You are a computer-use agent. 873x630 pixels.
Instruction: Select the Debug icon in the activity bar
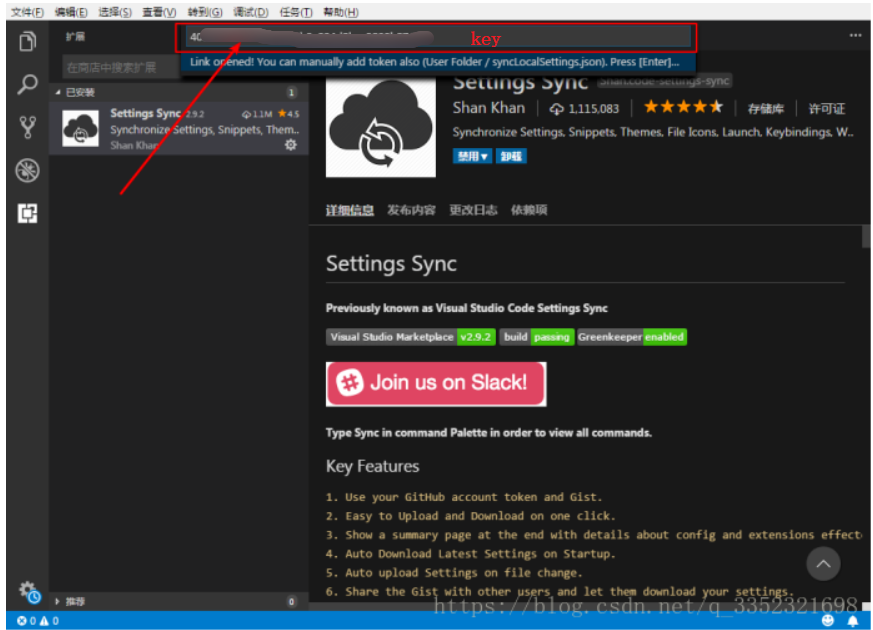click(x=27, y=169)
